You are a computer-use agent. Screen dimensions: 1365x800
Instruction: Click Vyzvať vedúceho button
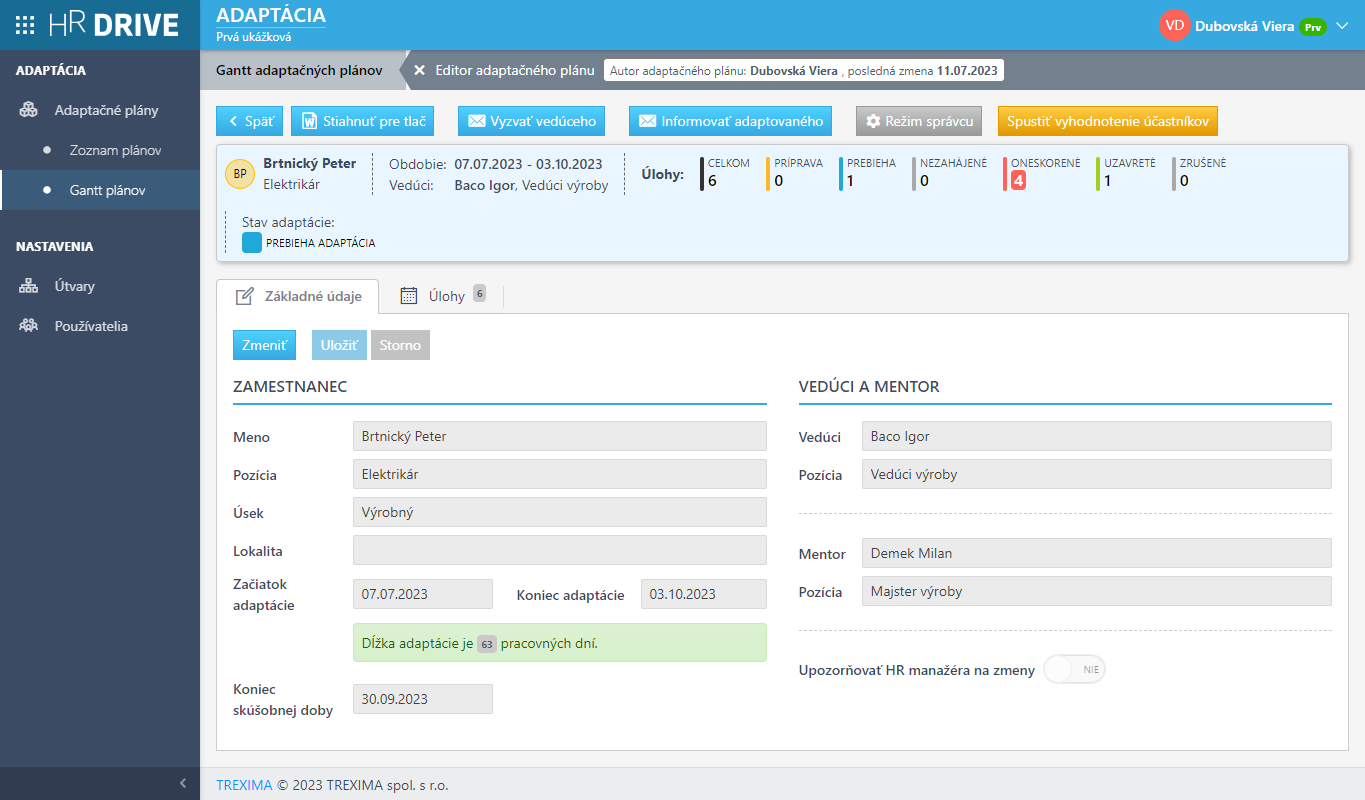pyautogui.click(x=533, y=121)
